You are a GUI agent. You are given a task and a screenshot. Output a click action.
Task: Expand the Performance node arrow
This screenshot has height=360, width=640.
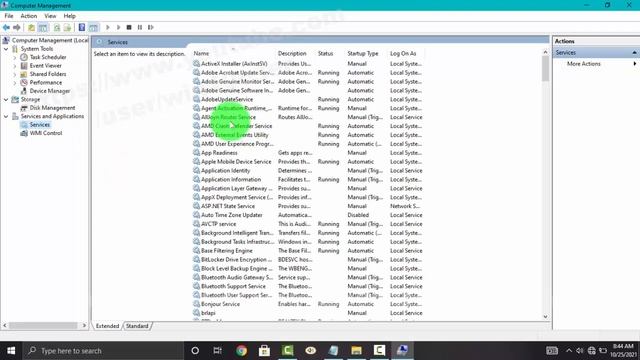[x=15, y=82]
